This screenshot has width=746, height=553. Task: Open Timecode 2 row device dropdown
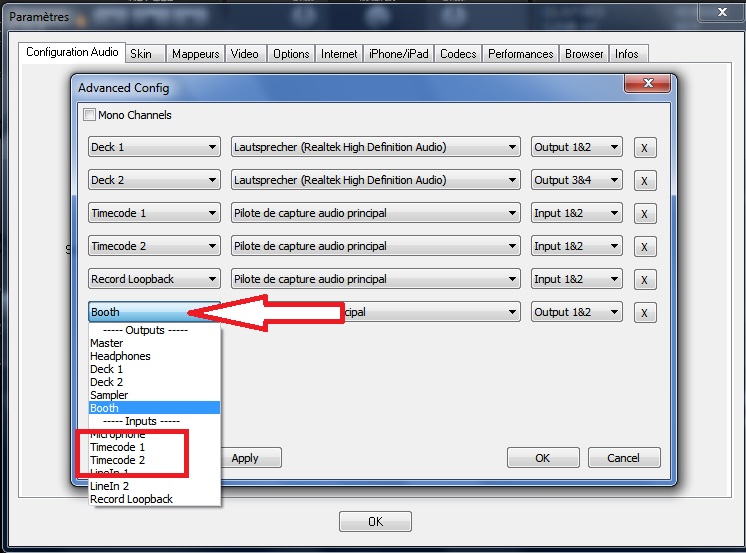pyautogui.click(x=375, y=246)
